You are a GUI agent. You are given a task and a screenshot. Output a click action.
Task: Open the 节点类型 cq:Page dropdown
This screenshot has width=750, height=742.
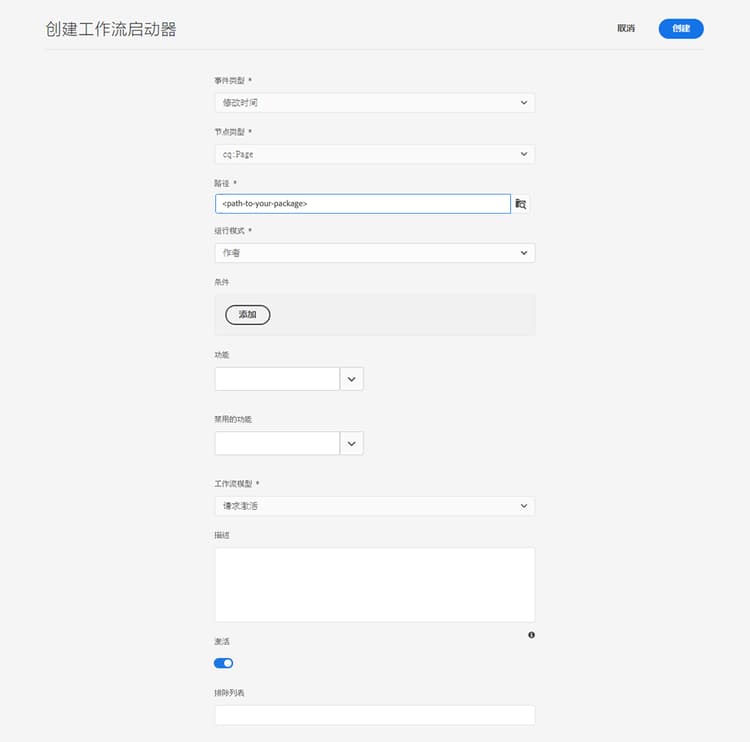(x=375, y=154)
